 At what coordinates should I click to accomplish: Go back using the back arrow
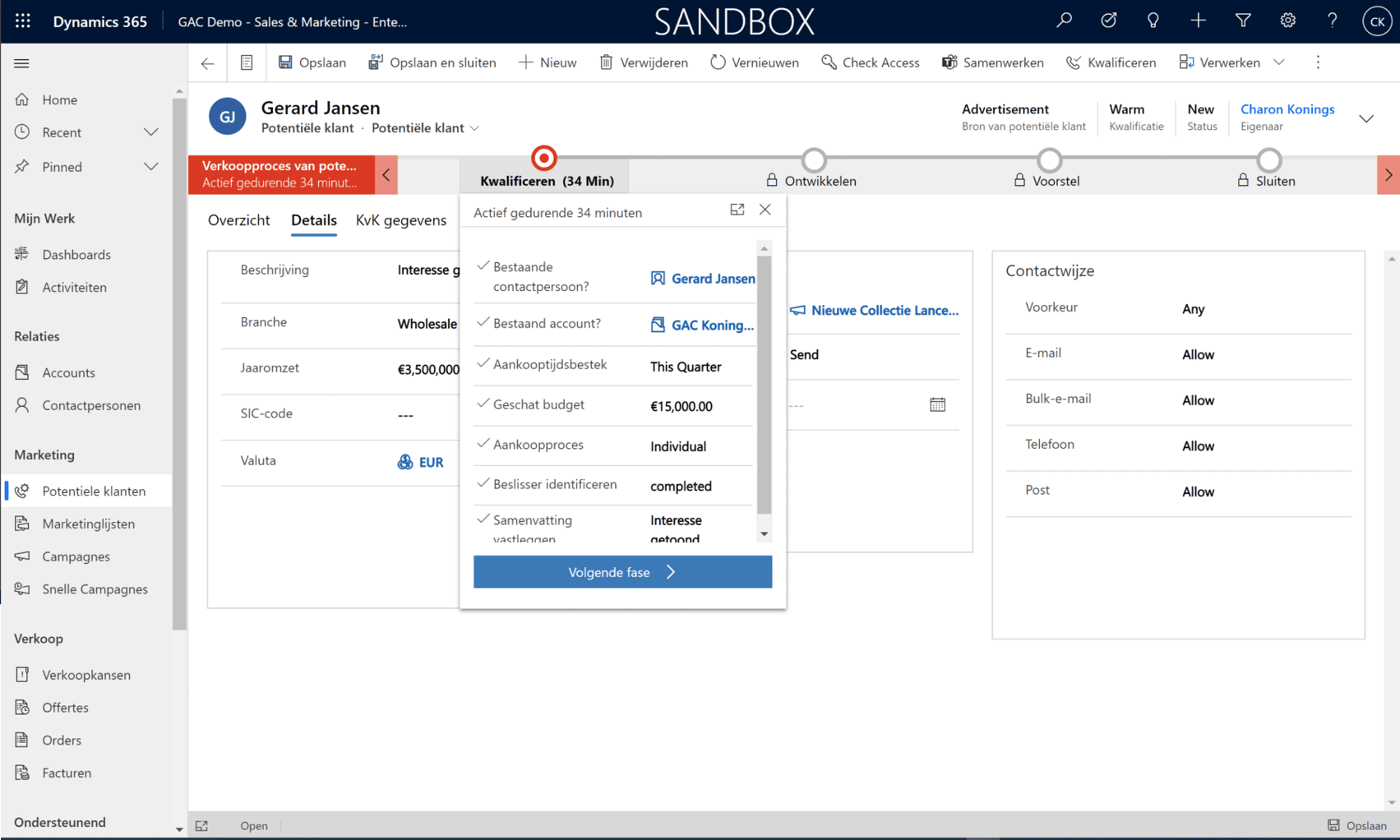click(207, 62)
